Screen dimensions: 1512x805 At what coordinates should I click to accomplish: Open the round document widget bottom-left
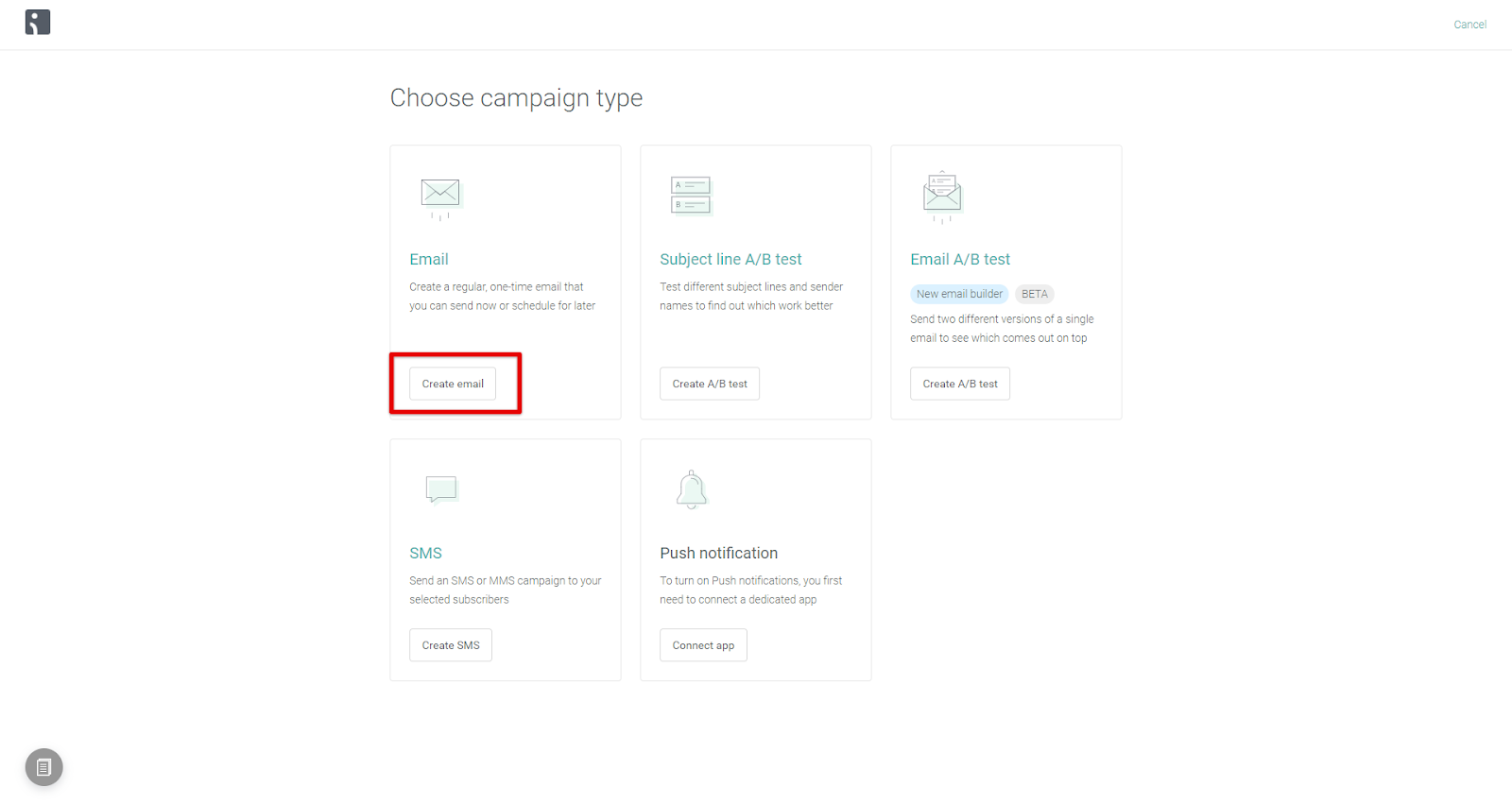coord(43,767)
